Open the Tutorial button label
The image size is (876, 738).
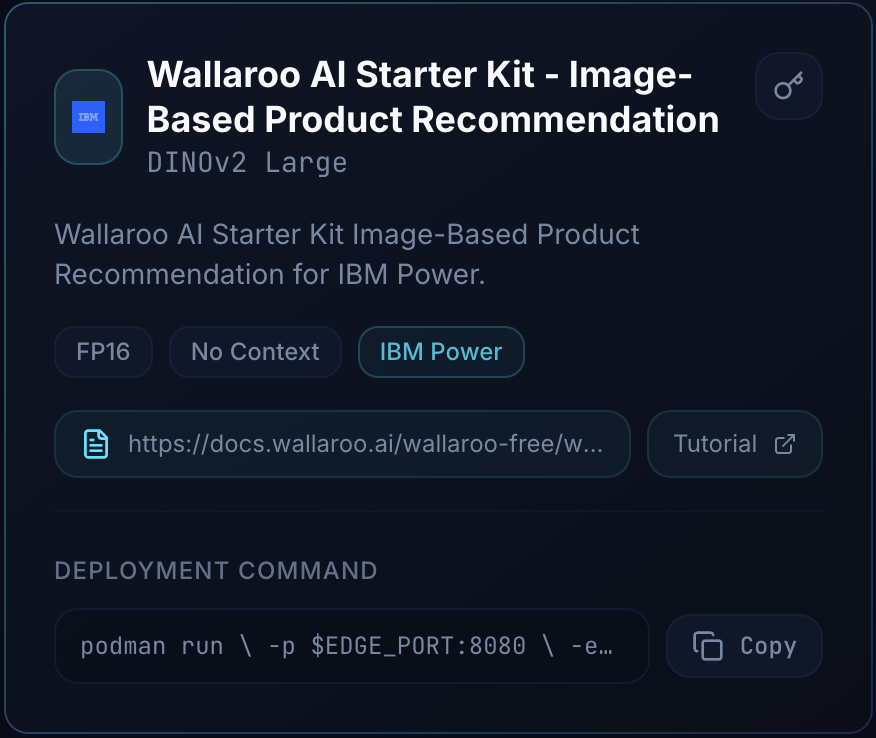715,444
